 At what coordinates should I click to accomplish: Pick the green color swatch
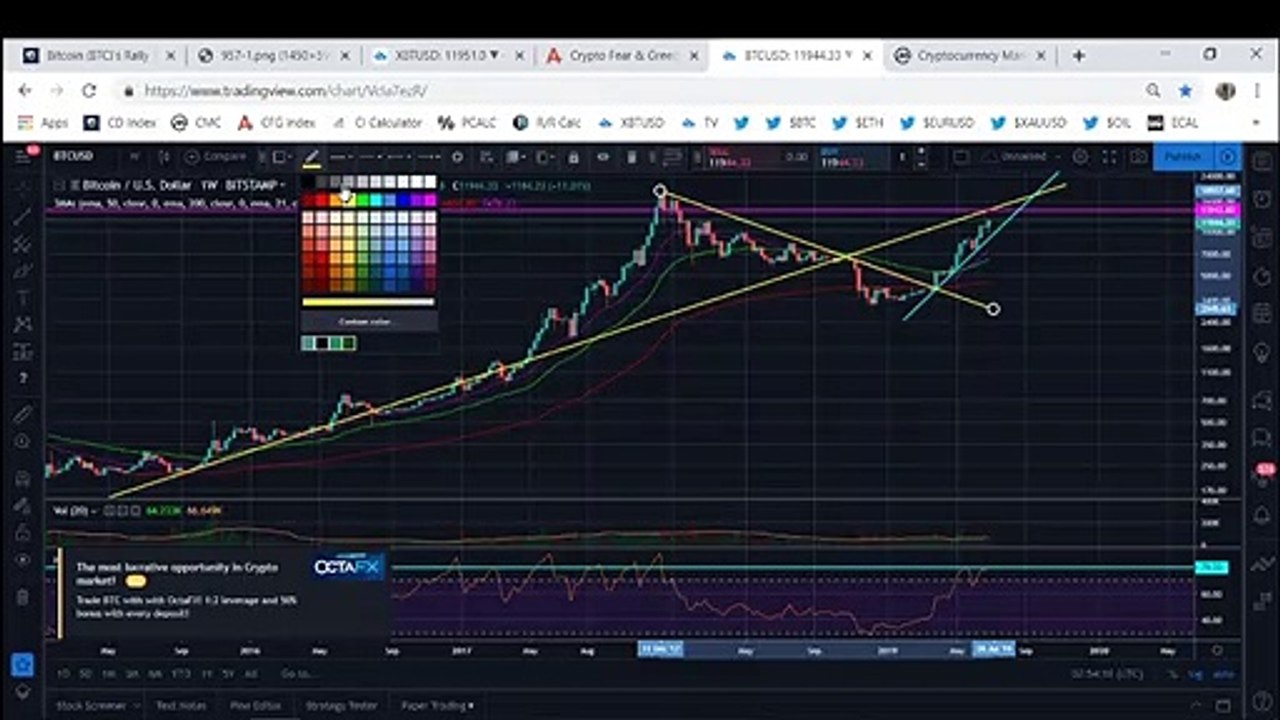(x=362, y=201)
